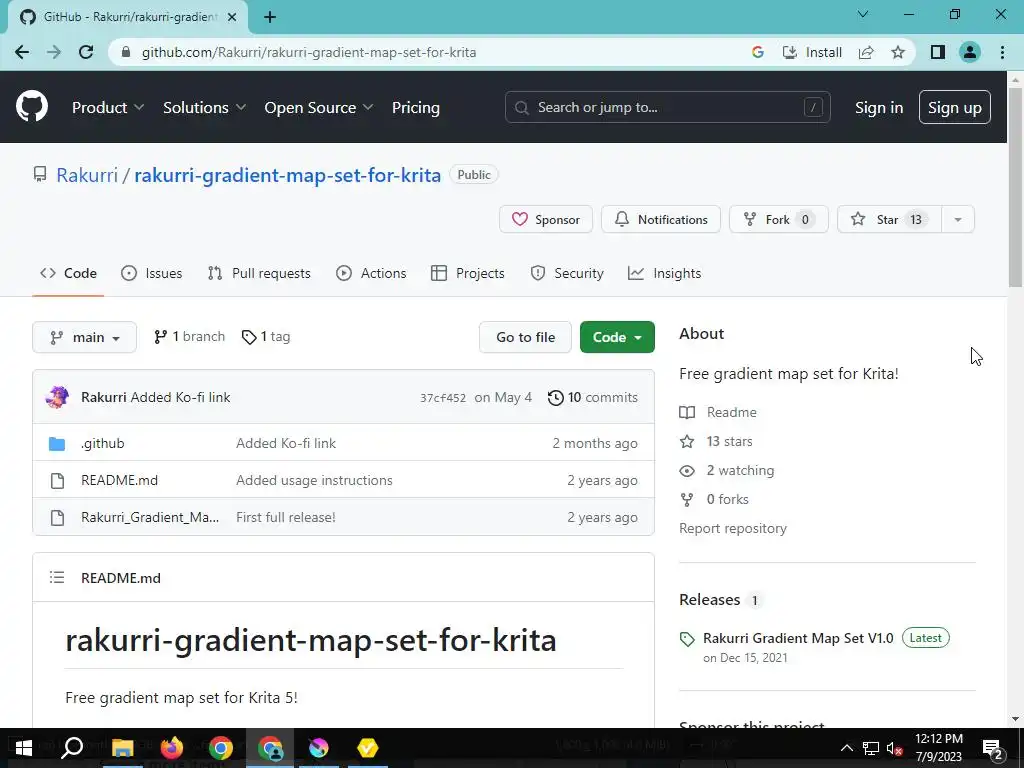Open the Pricing page
1024x768 pixels.
415,108
